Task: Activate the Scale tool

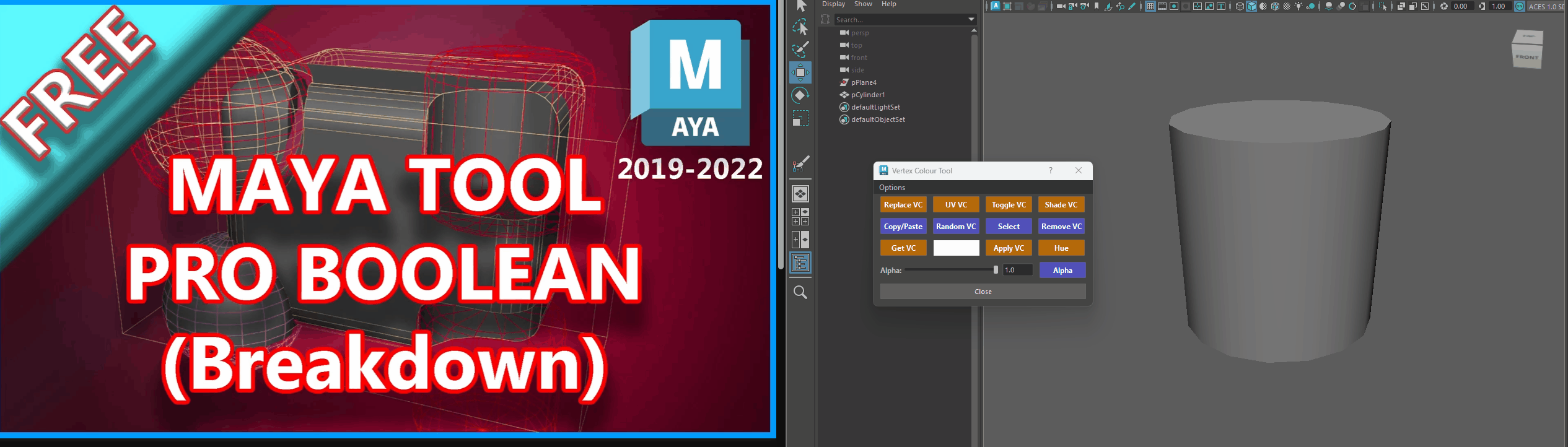Action: coord(800,118)
